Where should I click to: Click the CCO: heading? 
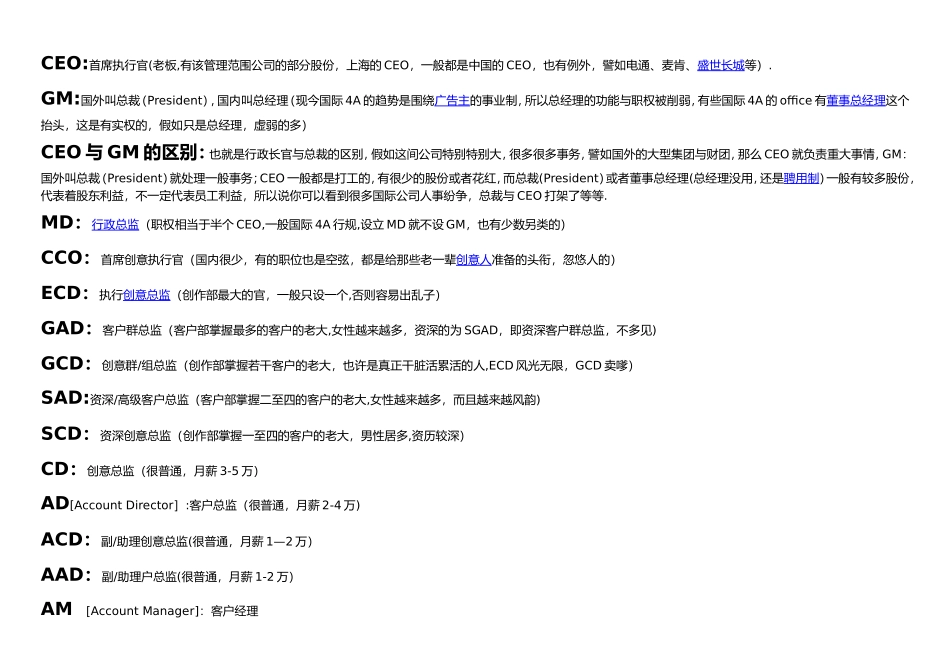click(x=65, y=258)
